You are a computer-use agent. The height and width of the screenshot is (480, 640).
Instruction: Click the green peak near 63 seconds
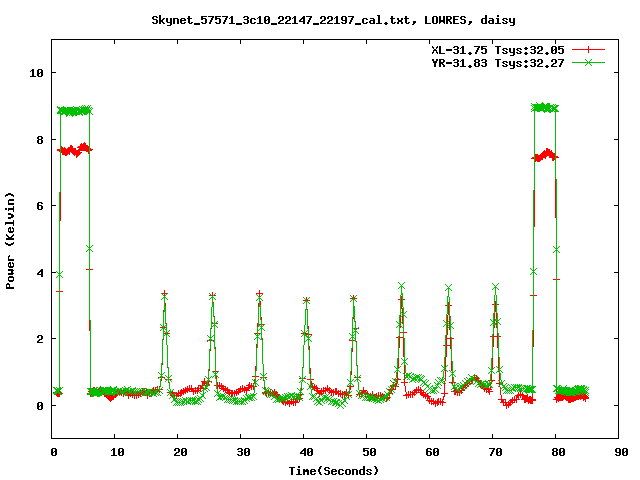point(449,288)
